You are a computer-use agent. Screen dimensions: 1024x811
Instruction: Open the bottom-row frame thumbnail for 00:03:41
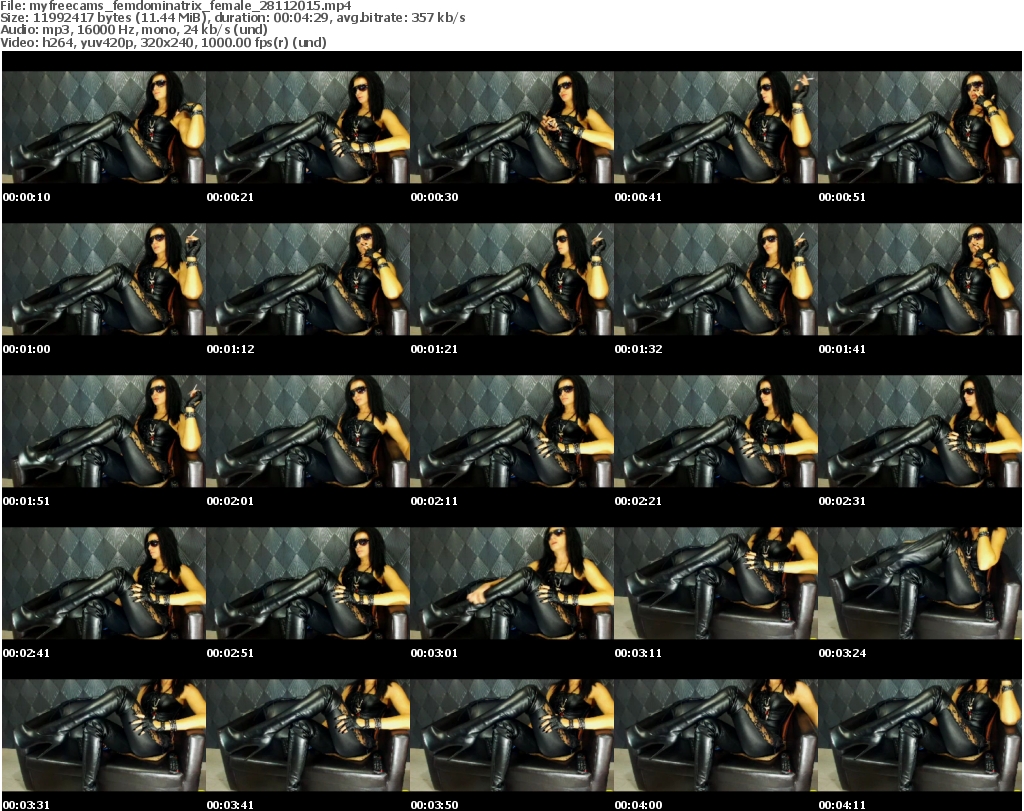(x=308, y=735)
